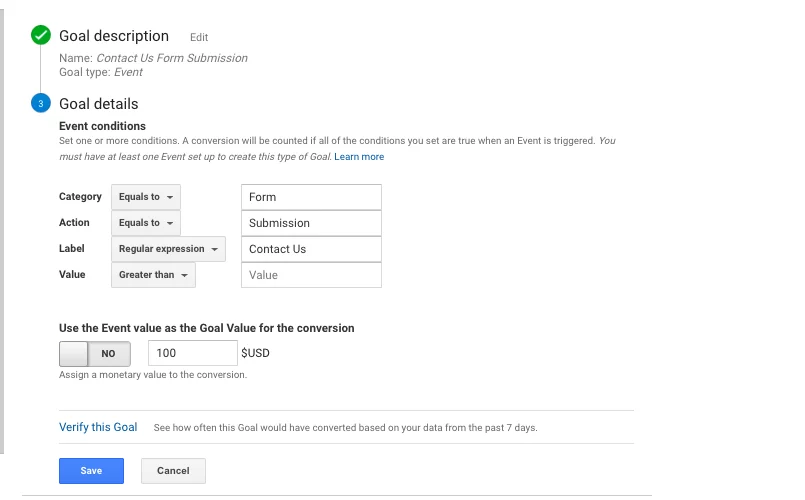
Task: Click the 'See how often this Goal would have converted' text
Action: click(x=346, y=428)
